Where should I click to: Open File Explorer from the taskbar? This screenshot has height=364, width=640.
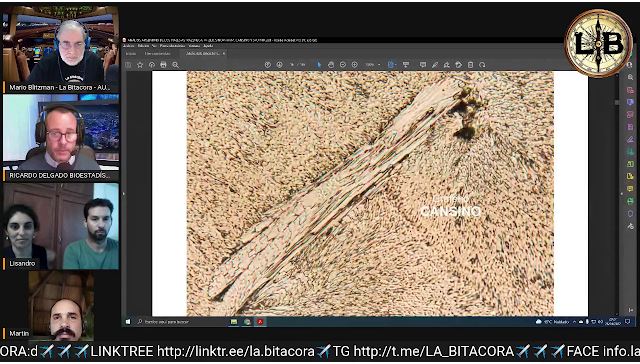[234, 322]
